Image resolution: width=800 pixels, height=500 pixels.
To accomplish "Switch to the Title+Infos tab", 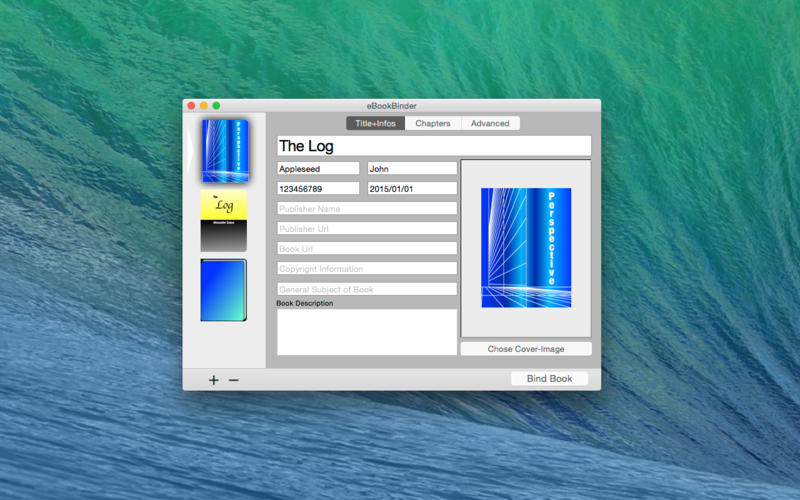I will click(x=376, y=123).
